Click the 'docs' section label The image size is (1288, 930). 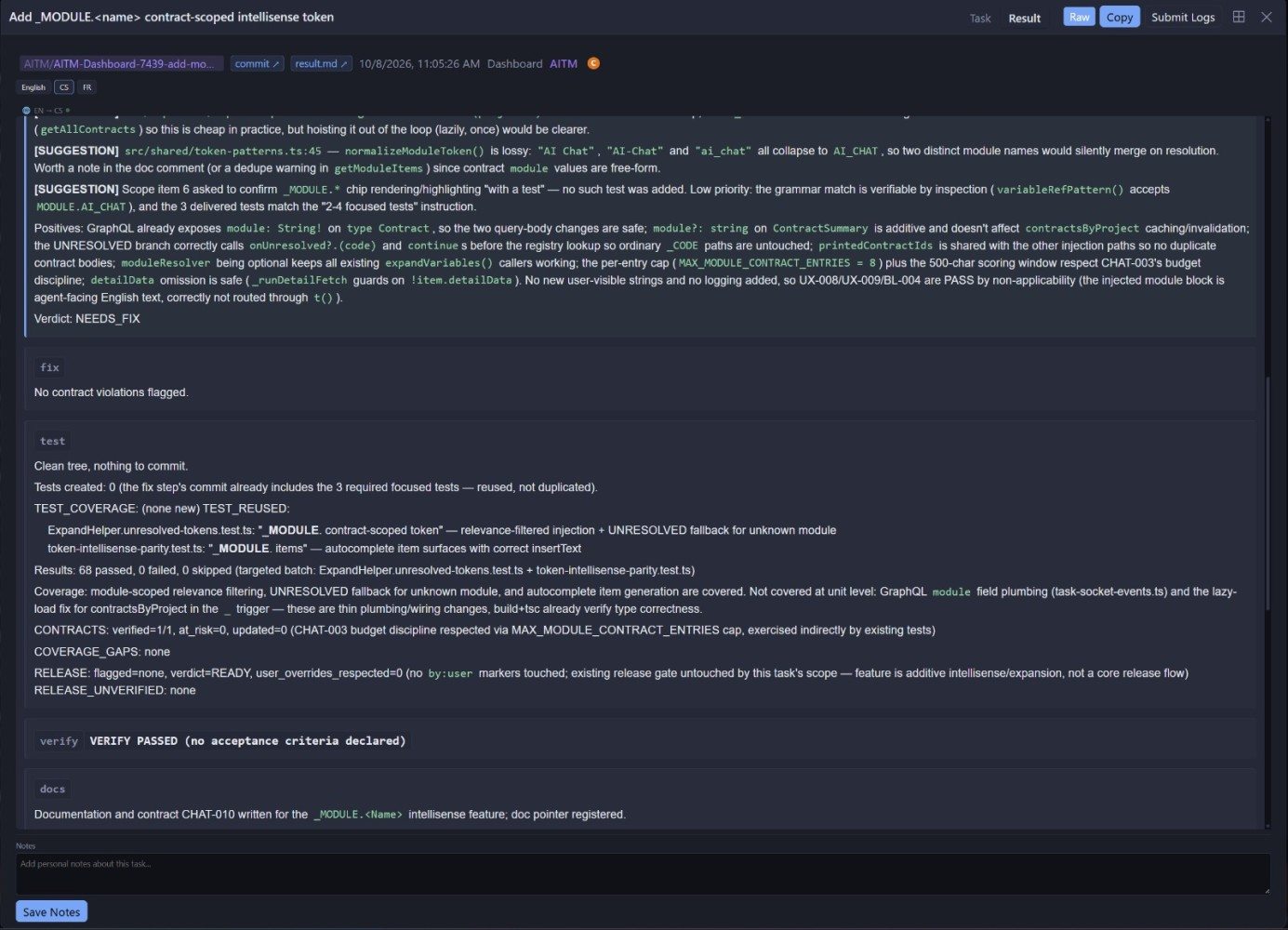tap(52, 789)
